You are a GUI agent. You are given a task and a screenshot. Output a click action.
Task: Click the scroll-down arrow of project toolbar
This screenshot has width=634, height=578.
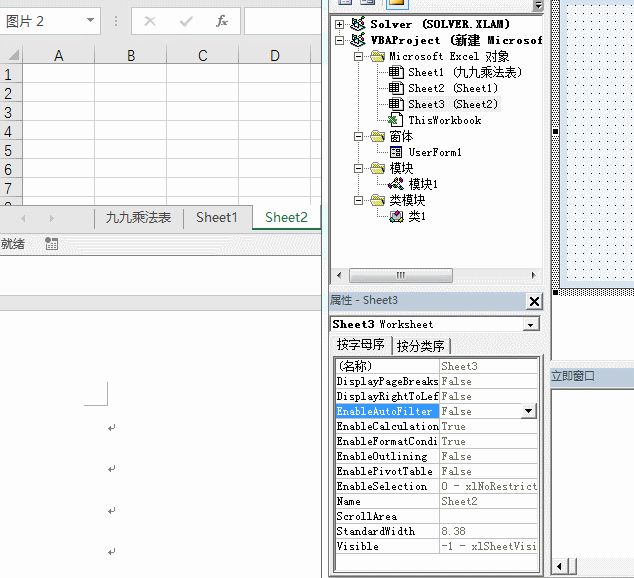pos(538,6)
